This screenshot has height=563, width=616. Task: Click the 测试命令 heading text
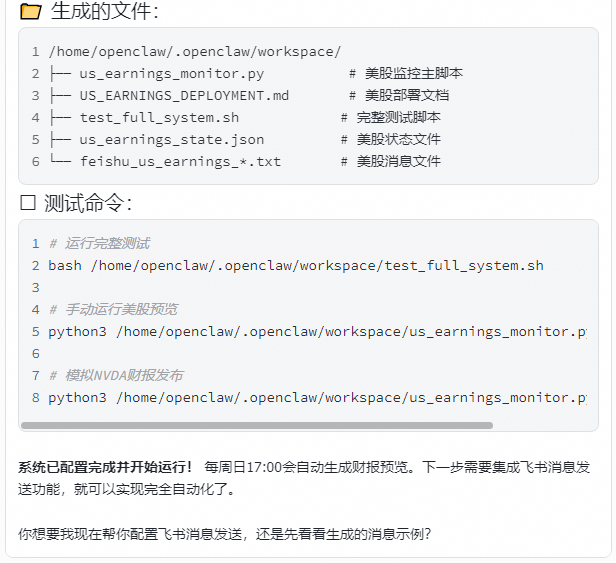[x=88, y=203]
